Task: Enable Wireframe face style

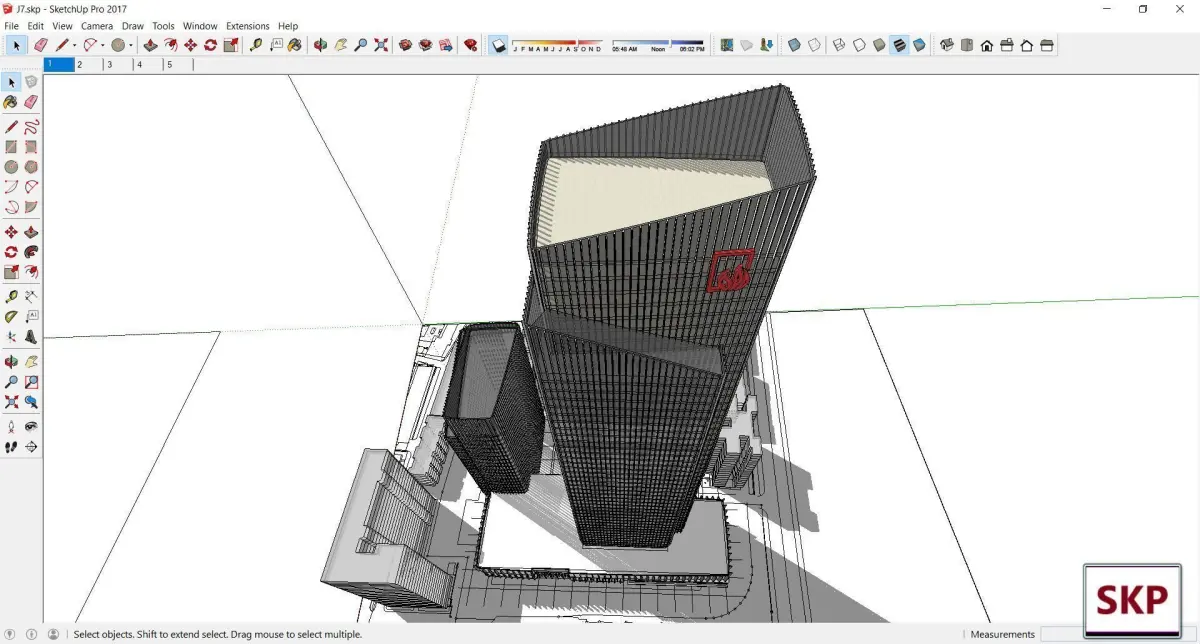Action: pos(839,45)
